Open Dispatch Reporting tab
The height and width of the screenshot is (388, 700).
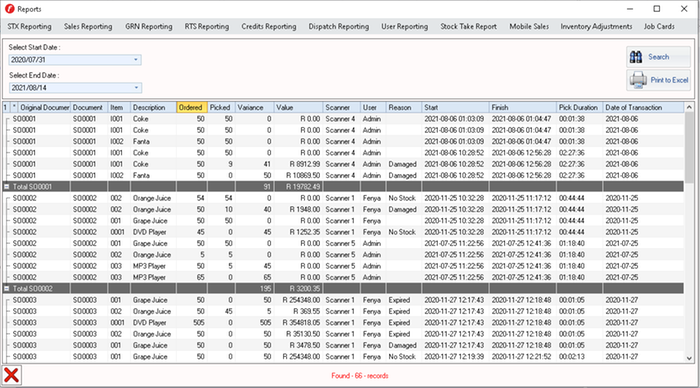click(339, 26)
